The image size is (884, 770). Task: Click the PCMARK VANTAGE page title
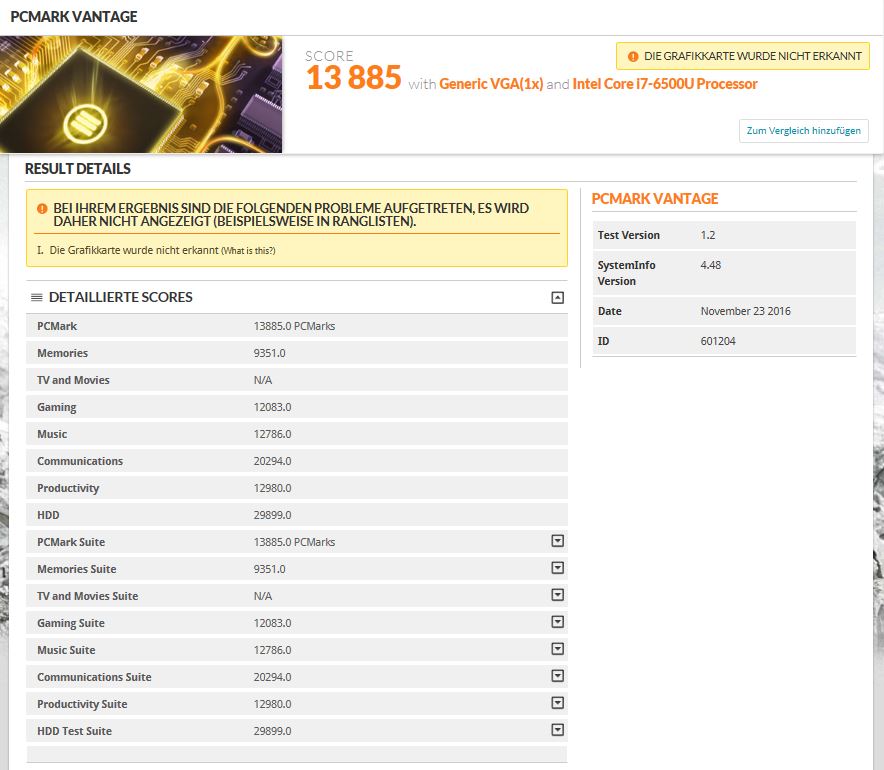pyautogui.click(x=74, y=17)
